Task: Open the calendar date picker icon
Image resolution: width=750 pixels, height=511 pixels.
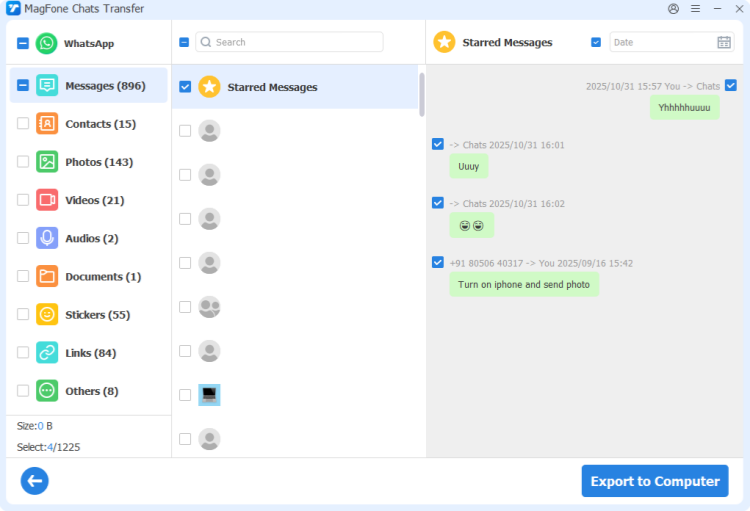Action: click(x=724, y=42)
